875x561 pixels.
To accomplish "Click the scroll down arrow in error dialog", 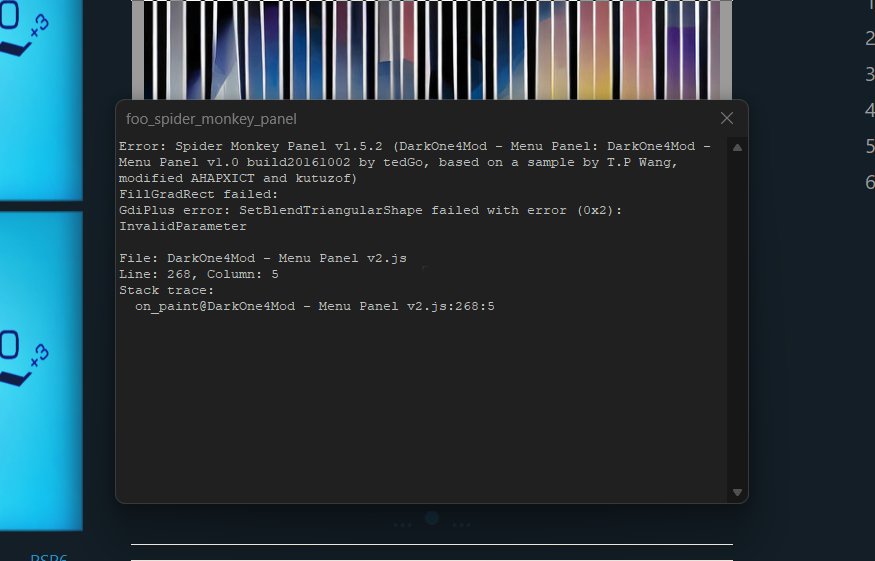I will pos(737,492).
